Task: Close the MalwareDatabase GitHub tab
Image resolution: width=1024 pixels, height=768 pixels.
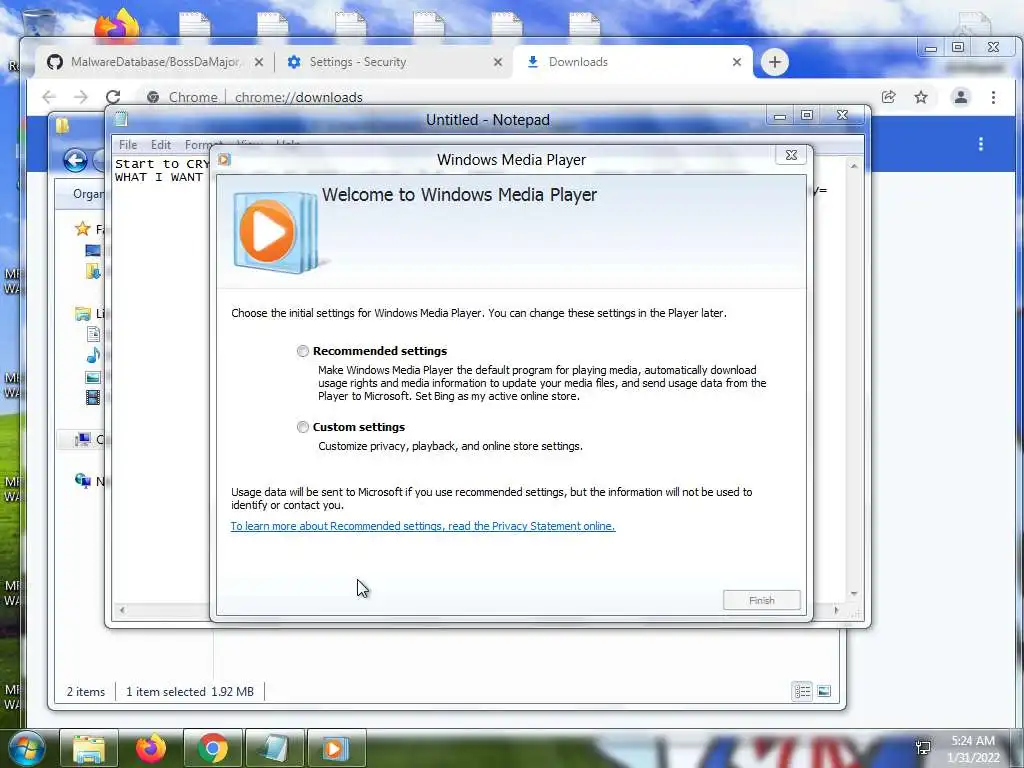Action: pyautogui.click(x=259, y=62)
